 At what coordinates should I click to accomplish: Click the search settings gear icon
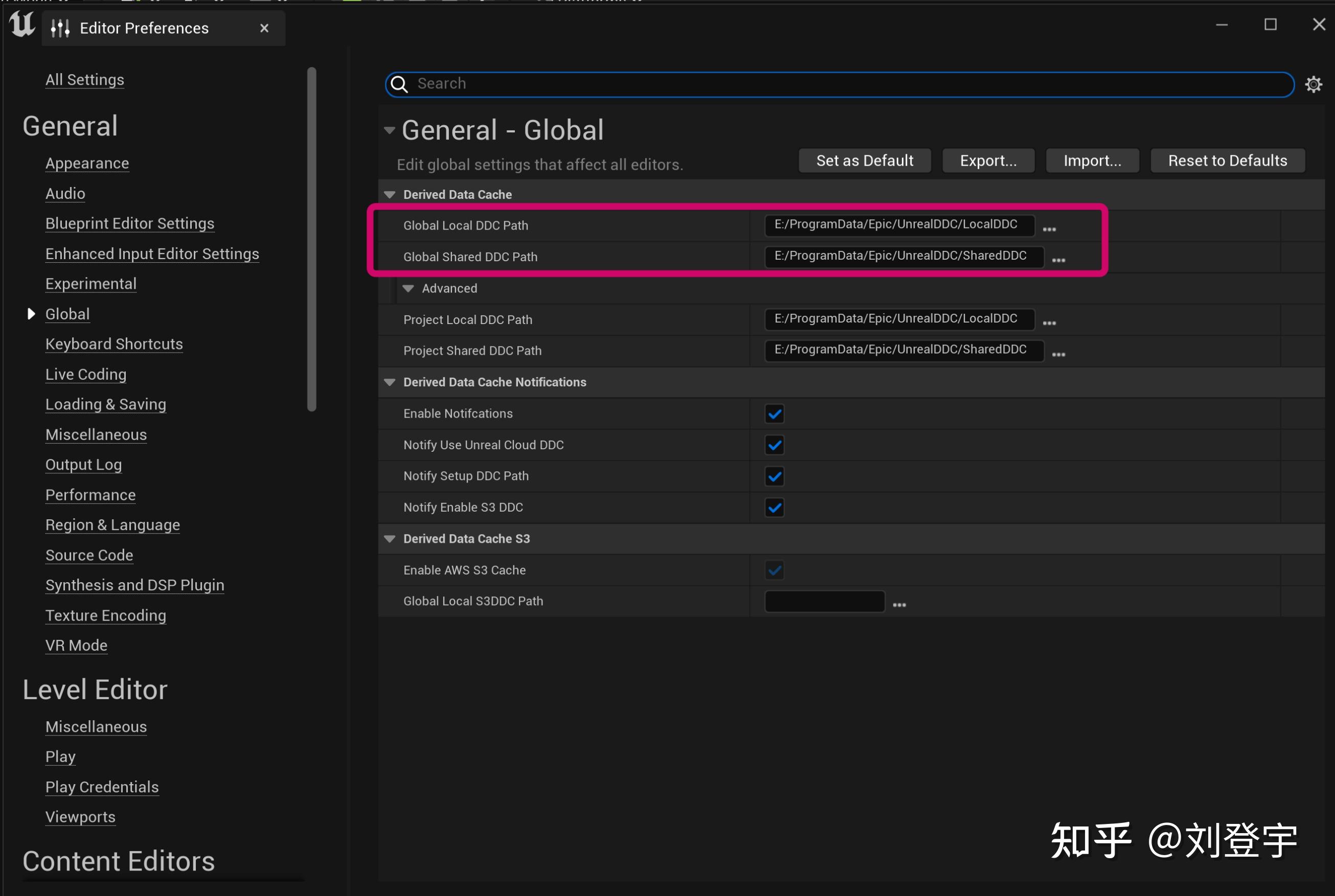(1314, 84)
